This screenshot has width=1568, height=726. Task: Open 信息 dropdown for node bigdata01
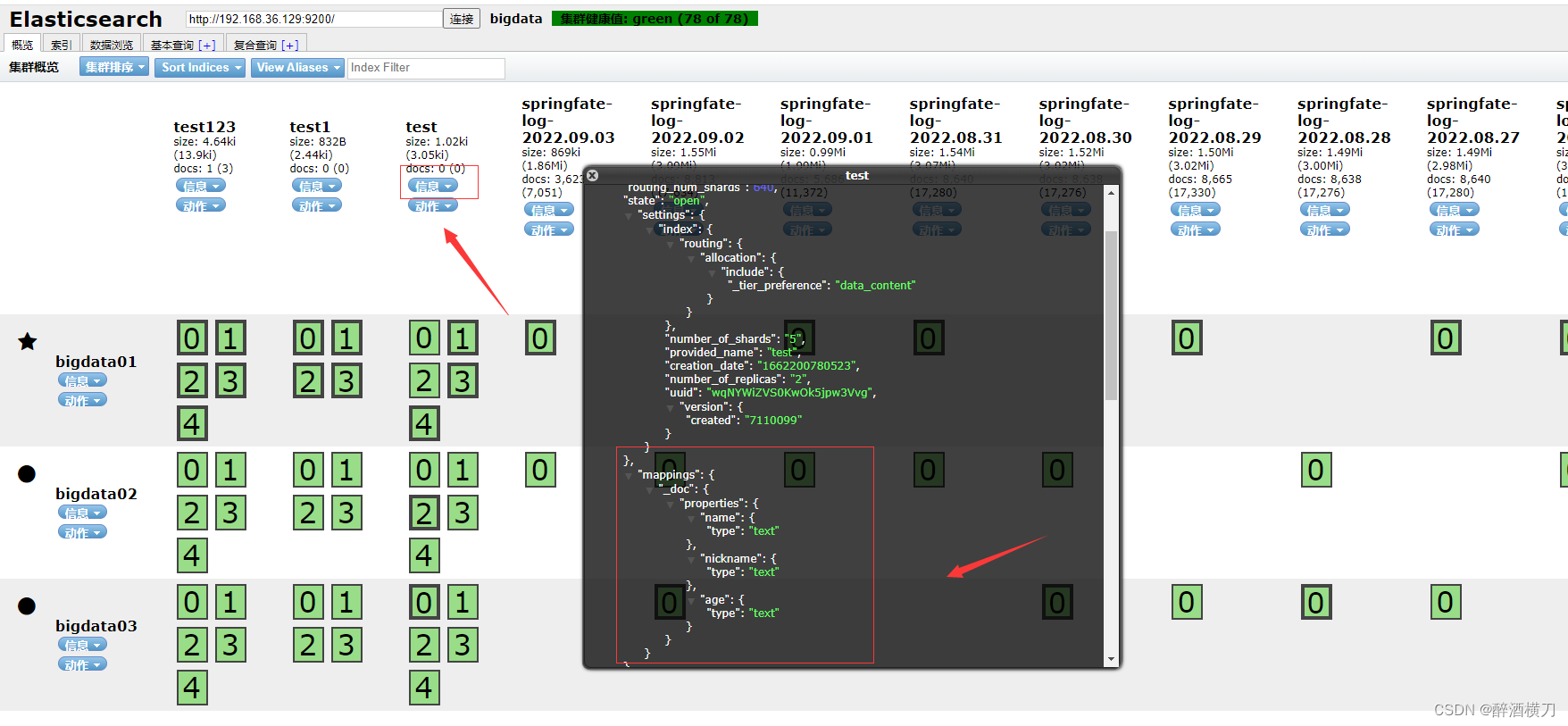82,380
